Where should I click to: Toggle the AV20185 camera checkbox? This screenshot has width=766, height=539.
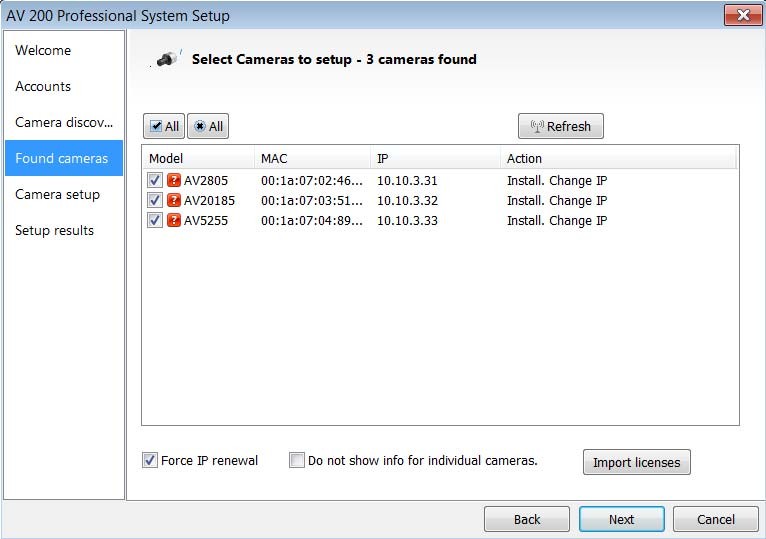click(x=155, y=201)
